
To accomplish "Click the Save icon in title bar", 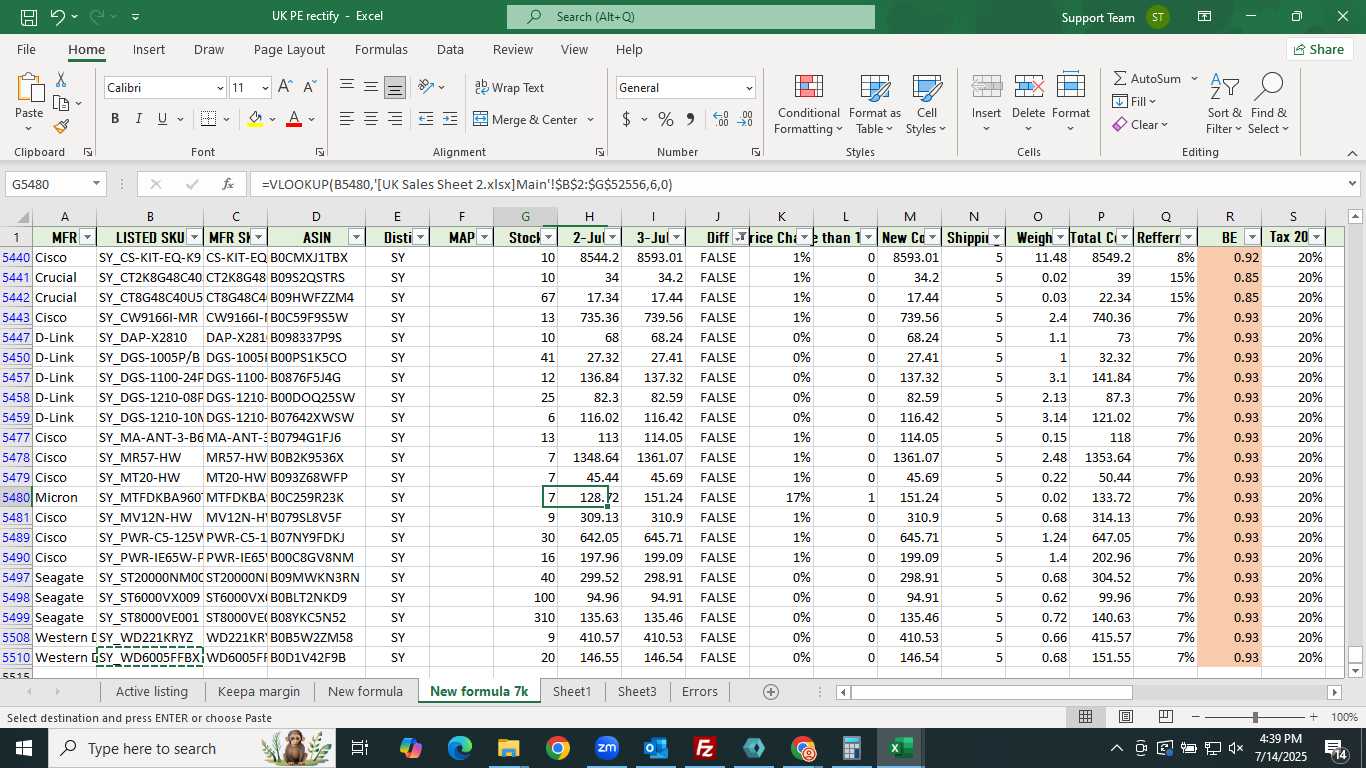I will [29, 17].
